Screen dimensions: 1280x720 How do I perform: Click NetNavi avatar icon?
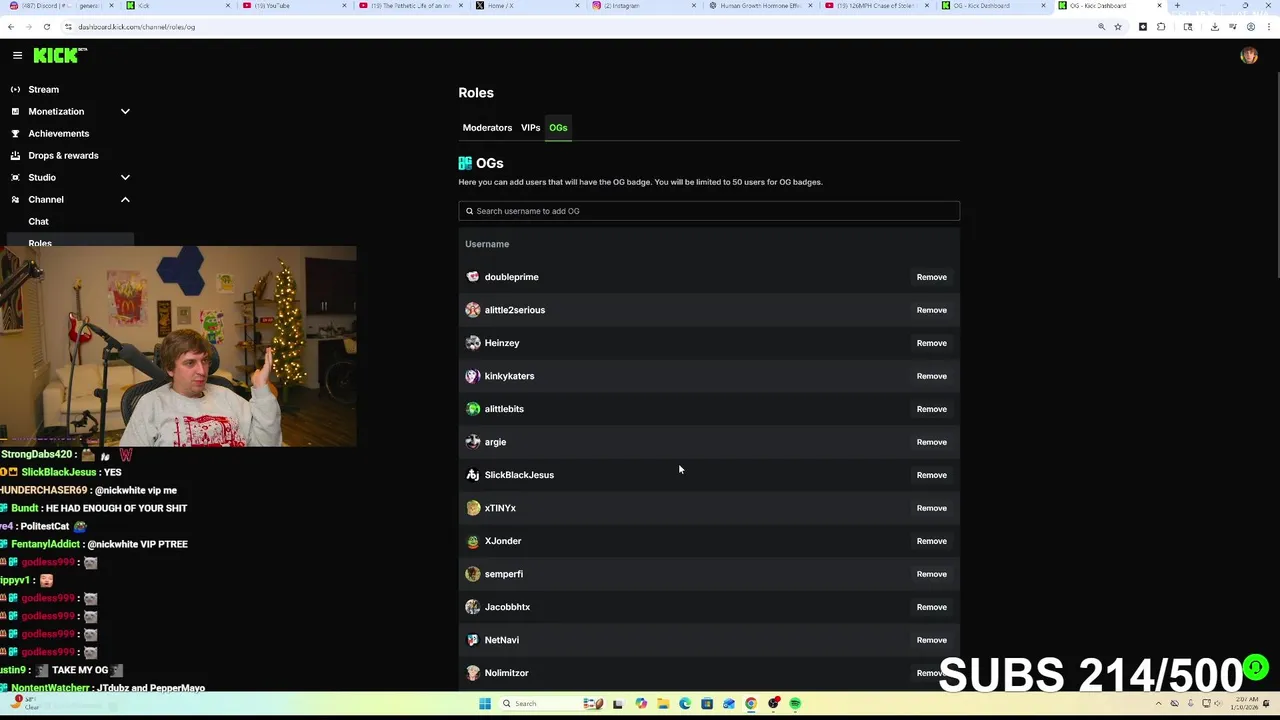pyautogui.click(x=473, y=640)
